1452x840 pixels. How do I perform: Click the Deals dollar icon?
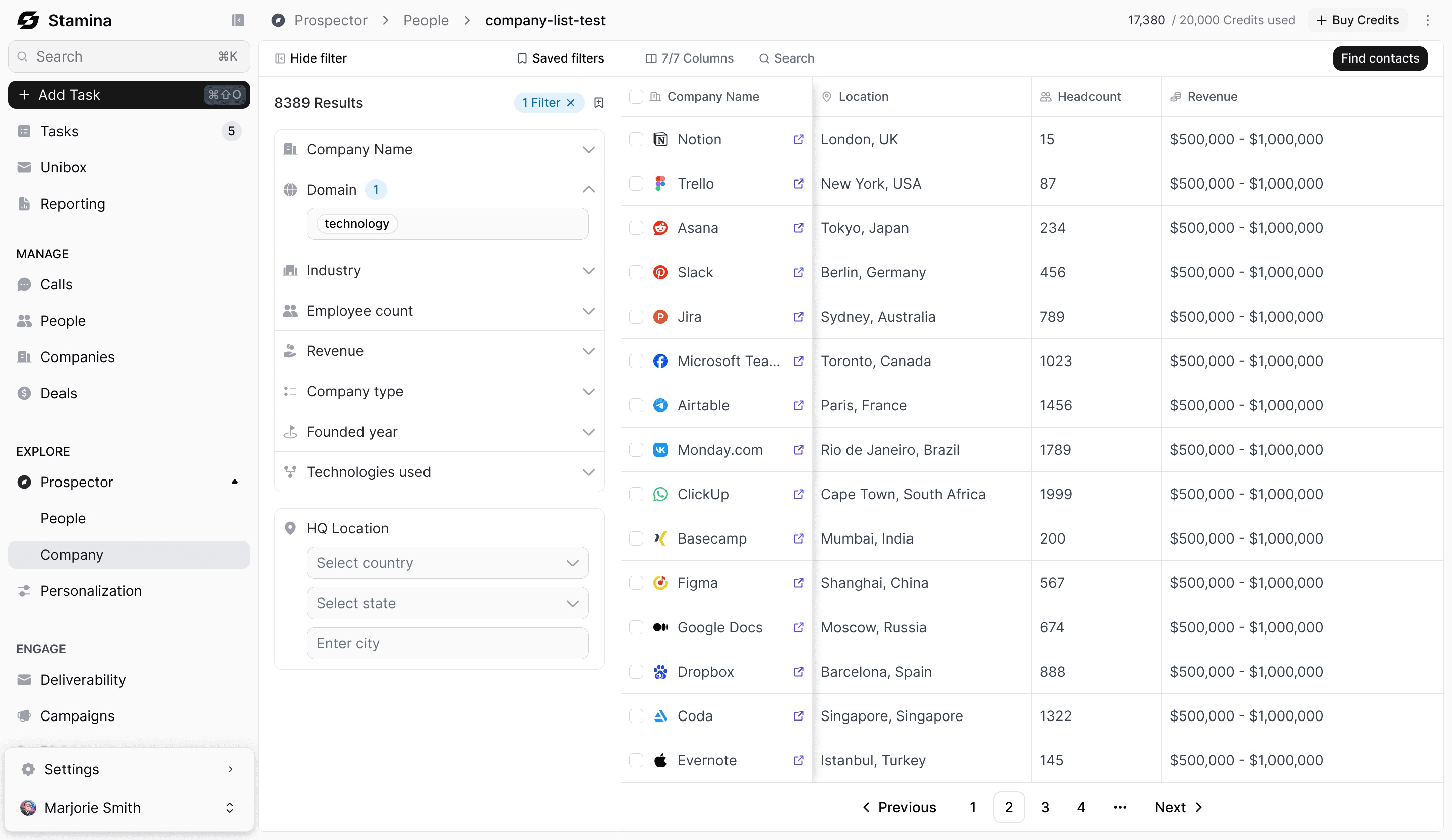[24, 393]
